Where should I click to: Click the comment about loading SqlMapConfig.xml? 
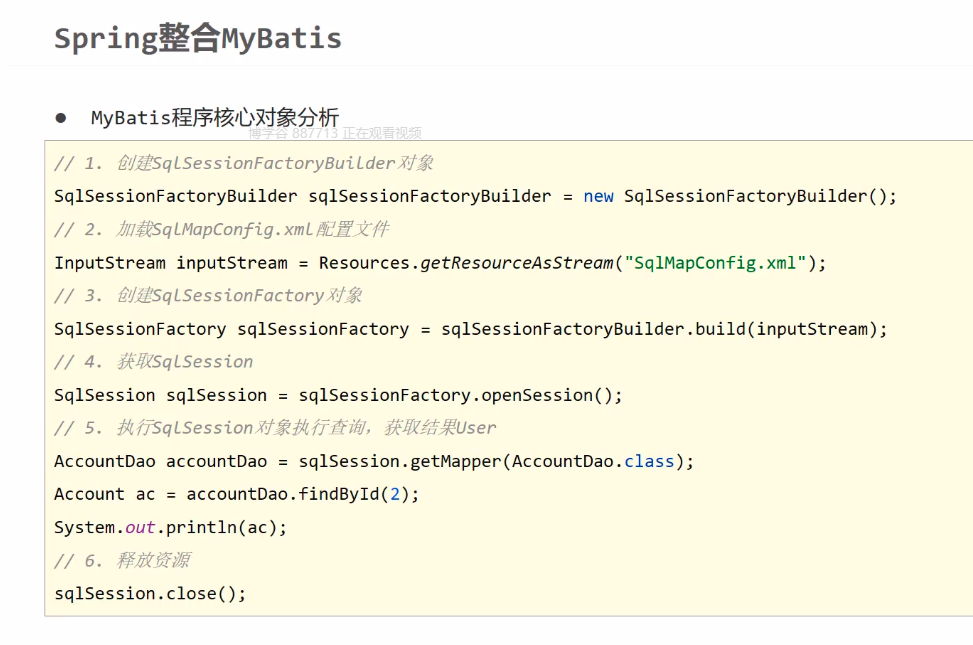click(221, 229)
